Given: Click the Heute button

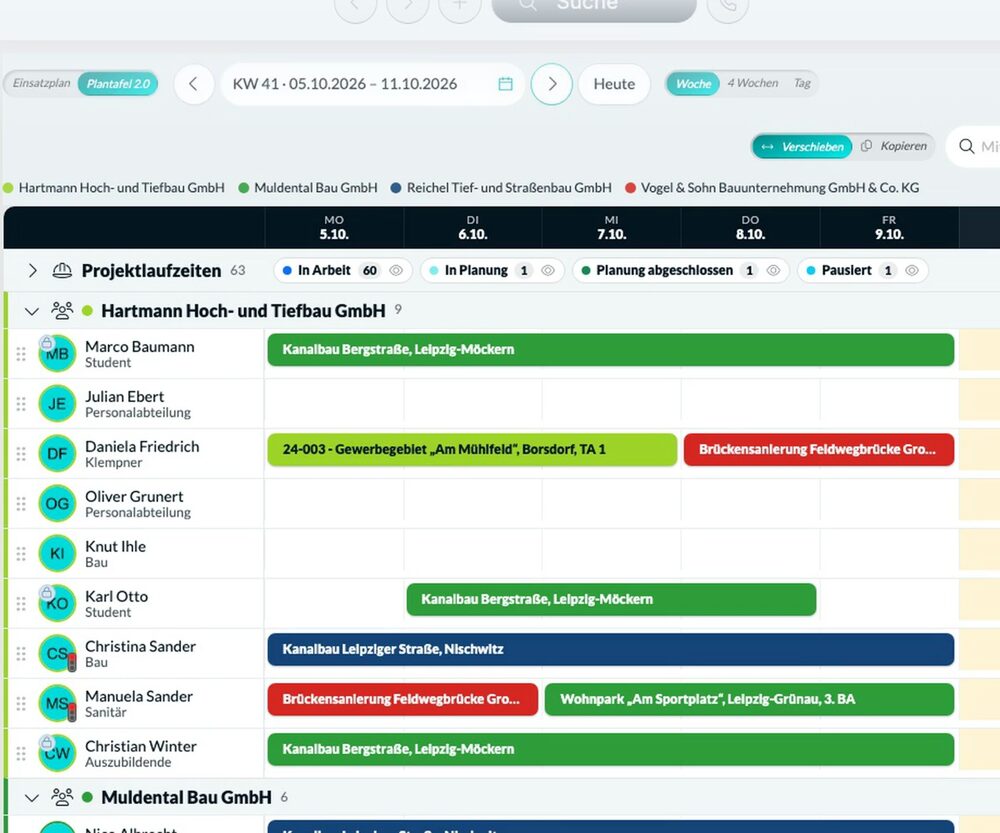Looking at the screenshot, I should 614,84.
